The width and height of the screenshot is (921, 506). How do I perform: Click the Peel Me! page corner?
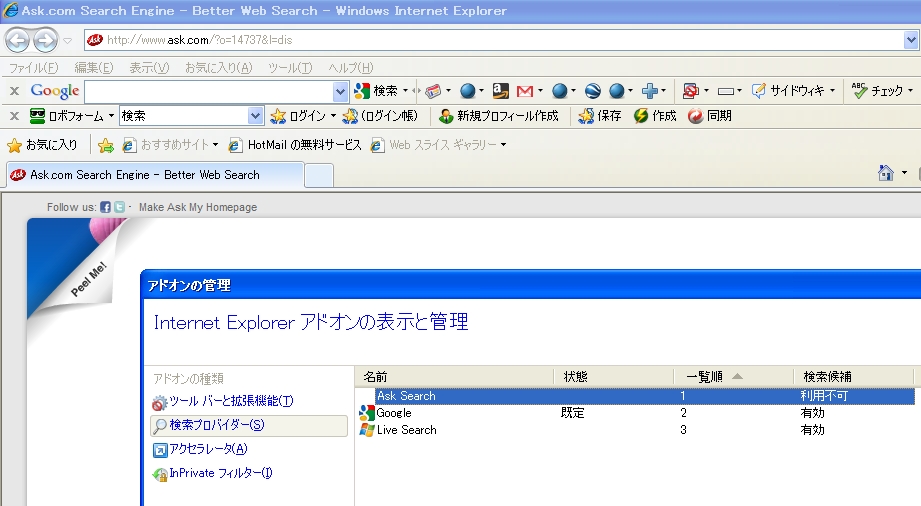point(76,267)
